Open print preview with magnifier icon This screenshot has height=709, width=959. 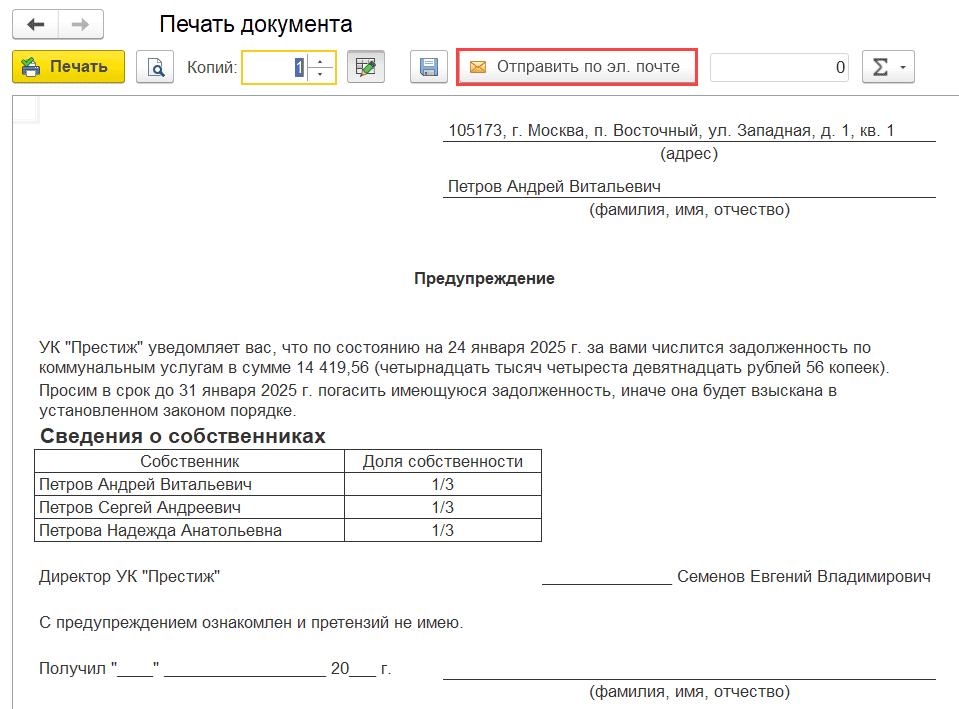[155, 67]
